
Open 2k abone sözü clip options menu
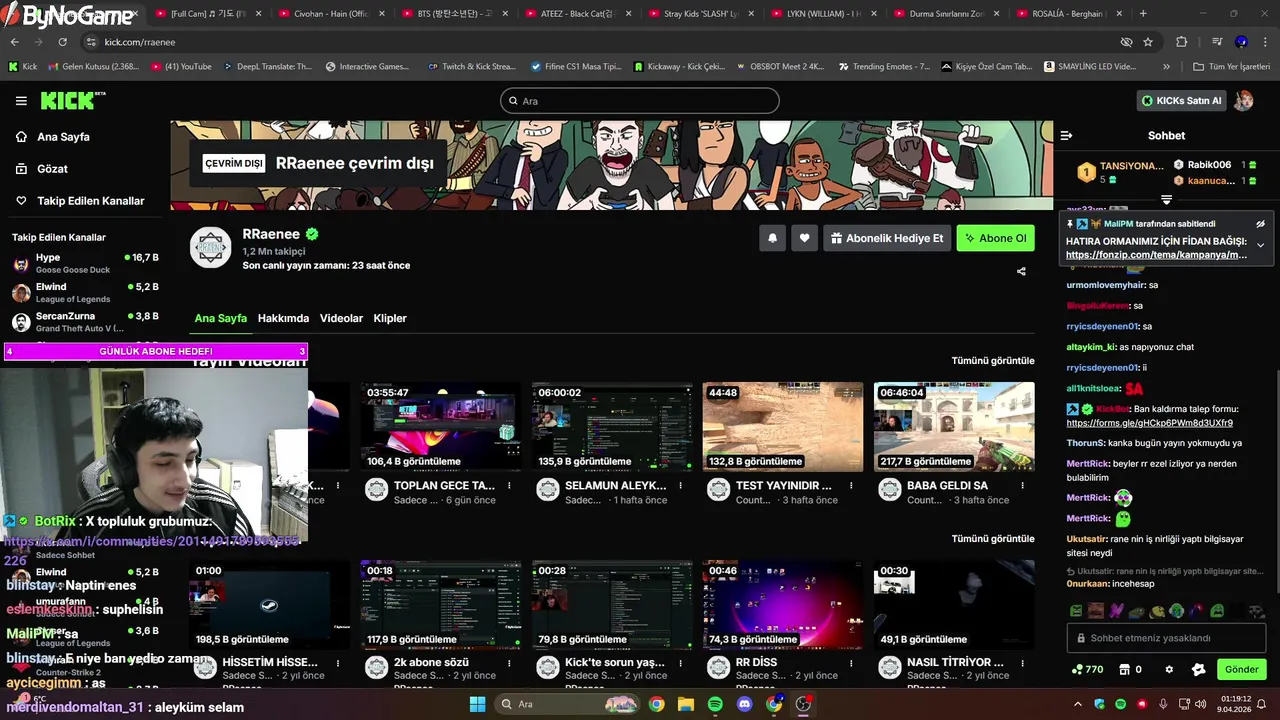509,663
